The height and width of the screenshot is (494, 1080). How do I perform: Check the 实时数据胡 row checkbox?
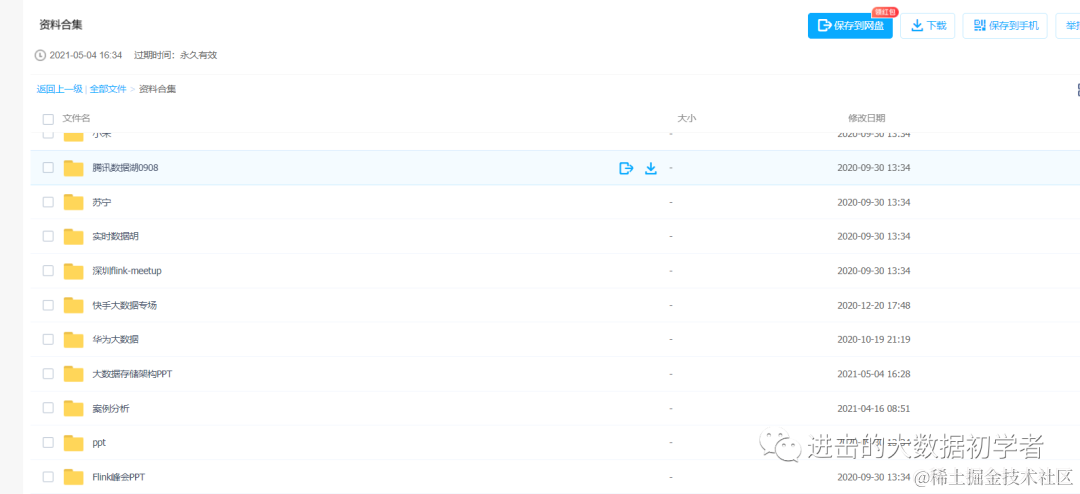(x=48, y=236)
